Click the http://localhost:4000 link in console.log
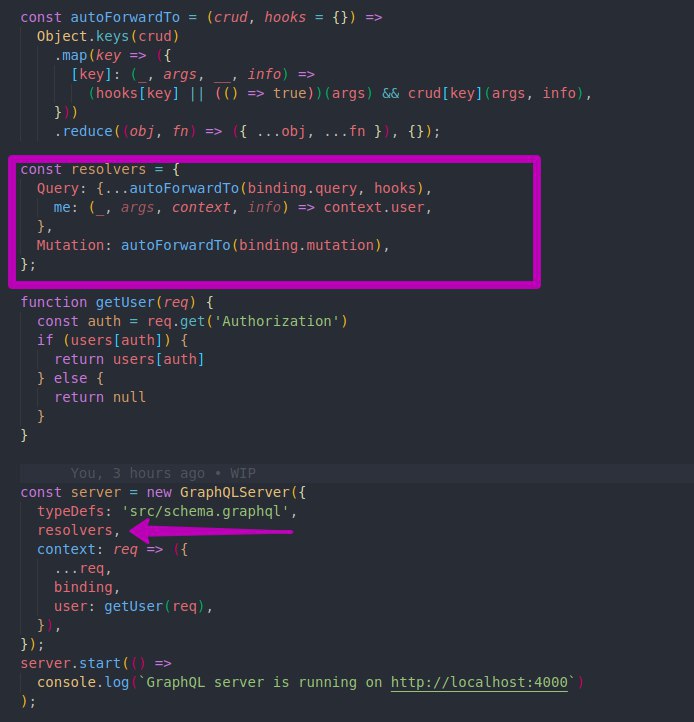694x722 pixels. (x=479, y=682)
